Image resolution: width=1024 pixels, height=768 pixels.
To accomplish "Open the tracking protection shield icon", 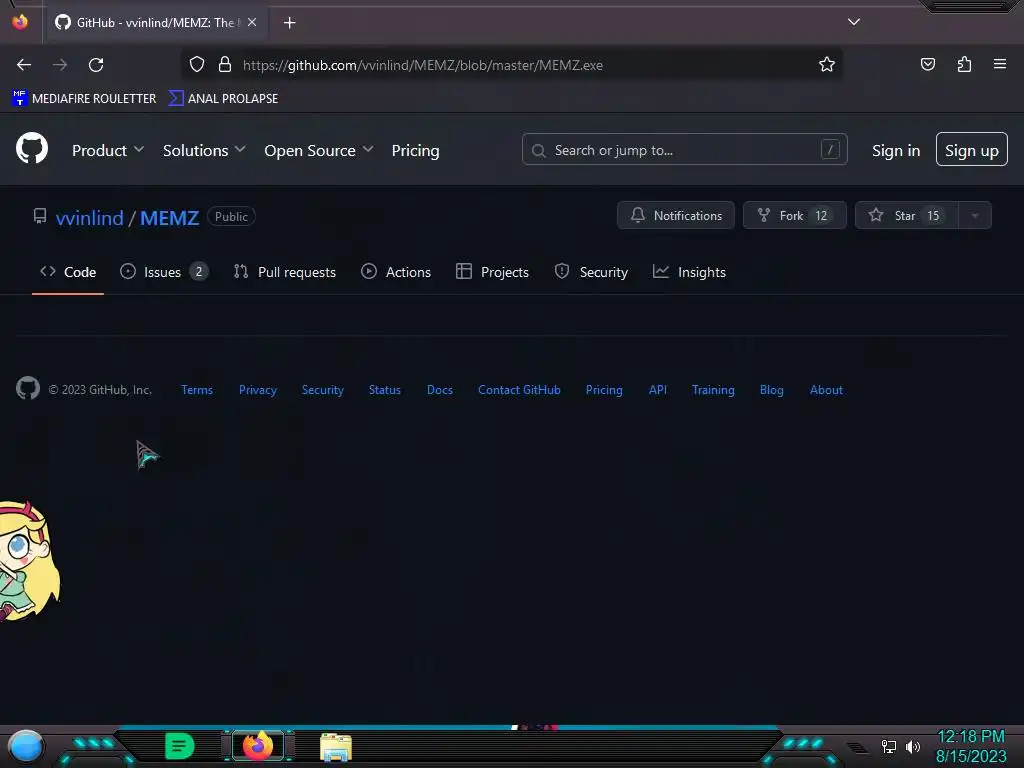I will tap(197, 65).
